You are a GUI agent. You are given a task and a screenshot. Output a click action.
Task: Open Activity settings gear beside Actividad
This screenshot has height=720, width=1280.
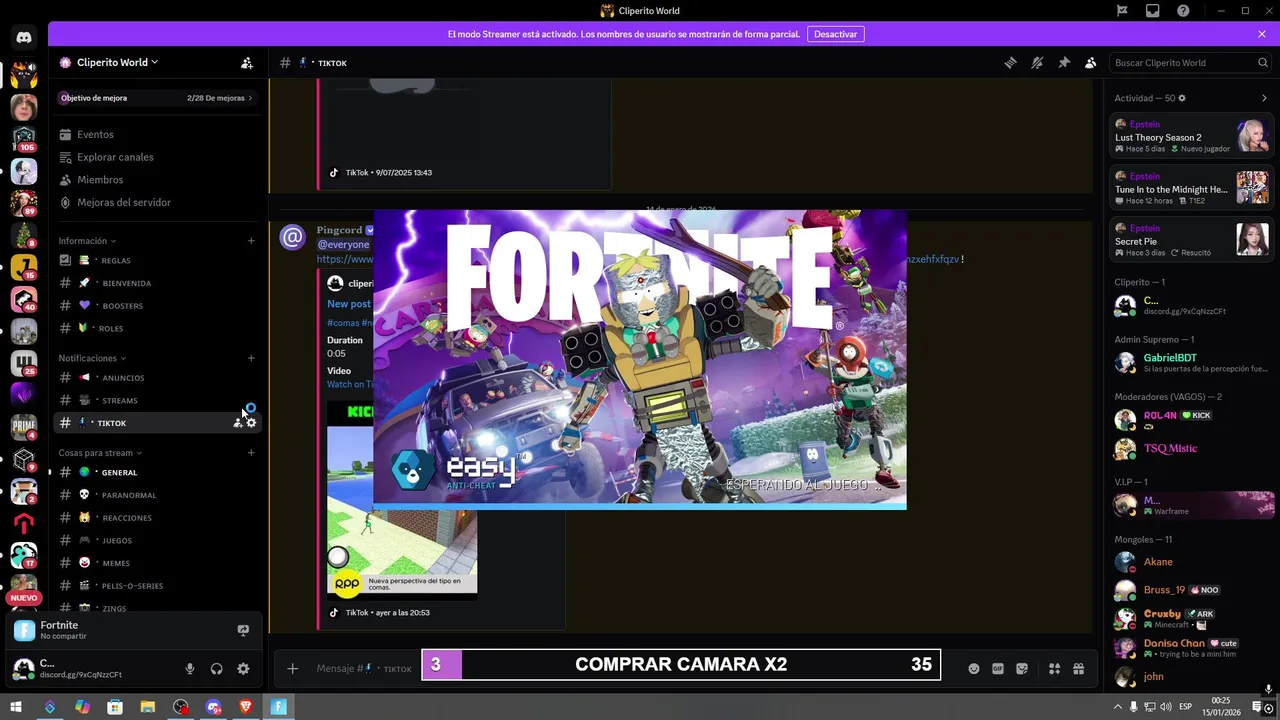point(1182,98)
